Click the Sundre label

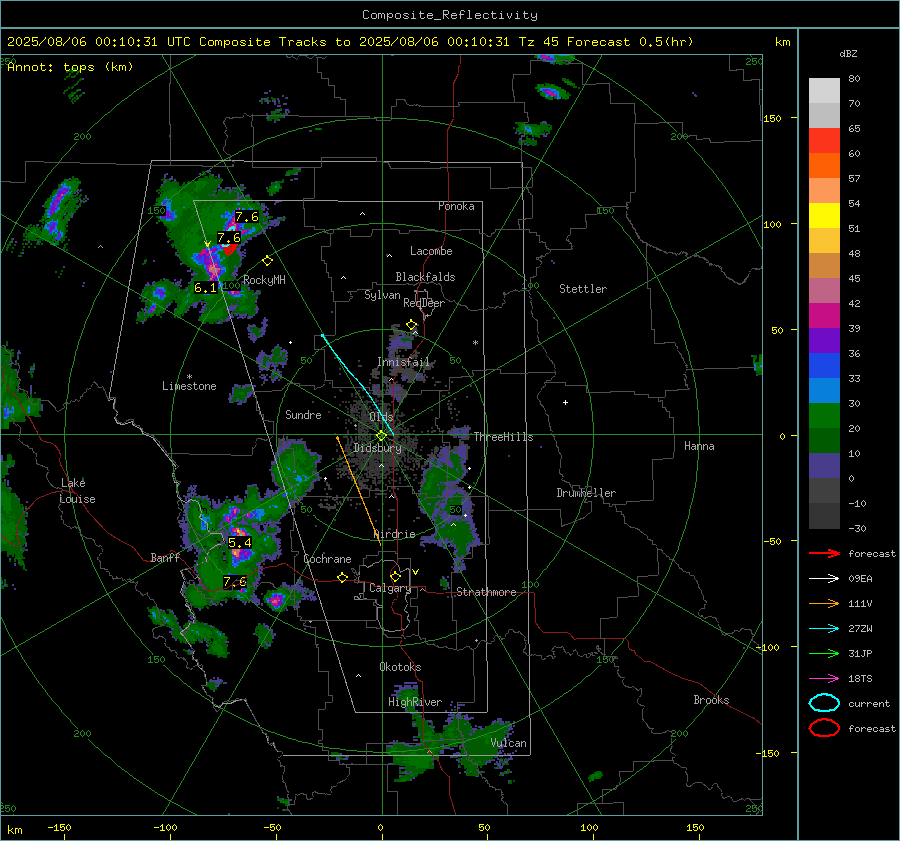[303, 414]
